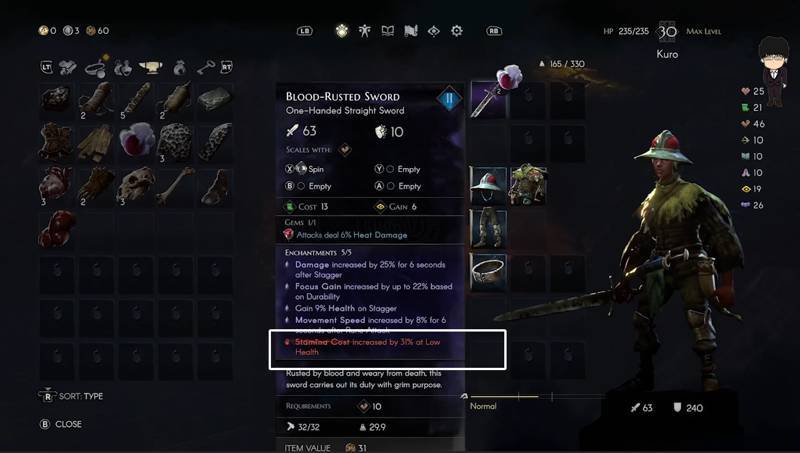The height and width of the screenshot is (453, 800).
Task: Filter inventory by potions flask icon
Action: point(123,67)
